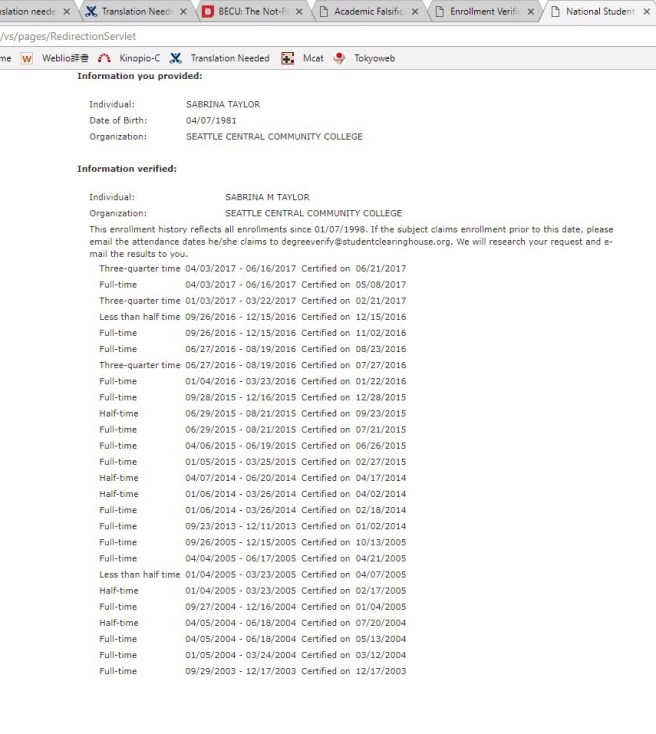Select the National Student tab
The height and width of the screenshot is (734, 656).
tap(598, 12)
